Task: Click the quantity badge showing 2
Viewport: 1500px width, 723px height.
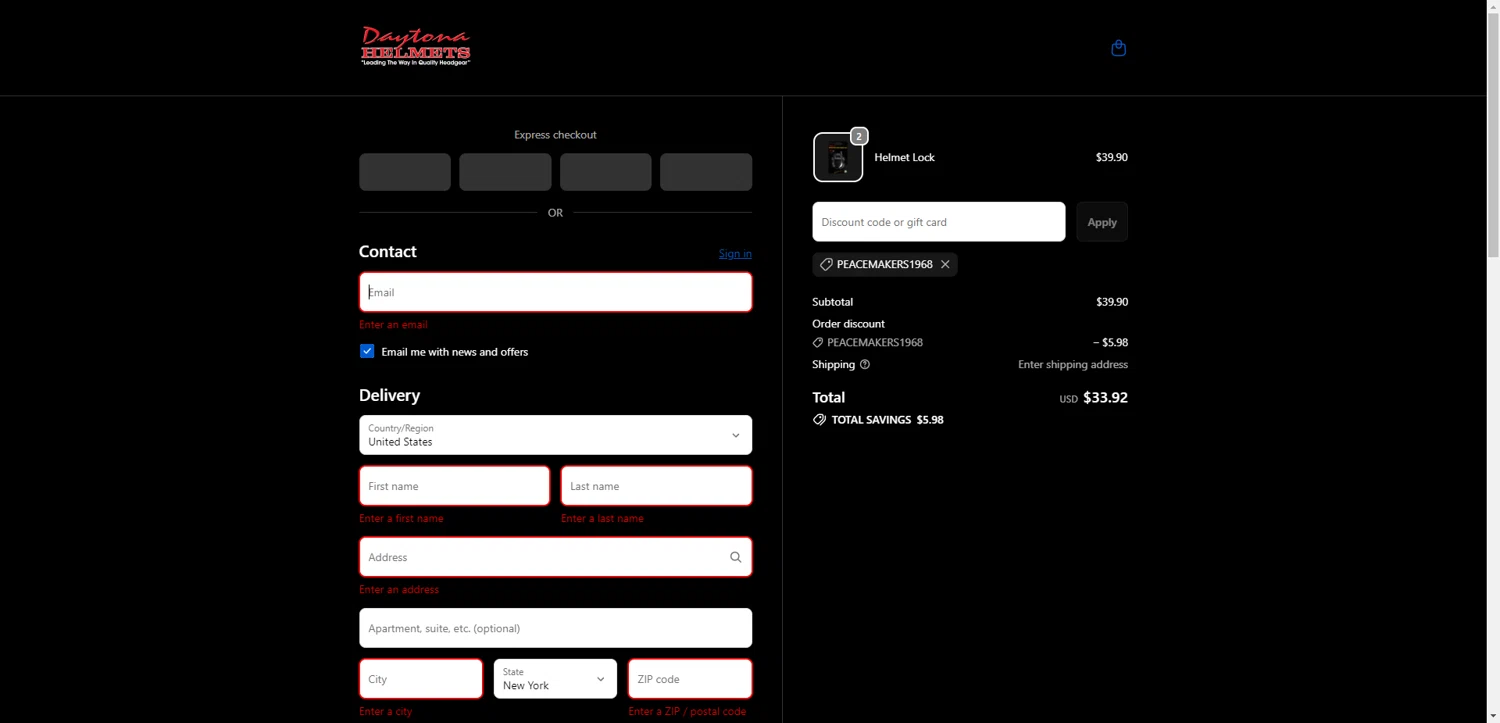Action: coord(859,136)
